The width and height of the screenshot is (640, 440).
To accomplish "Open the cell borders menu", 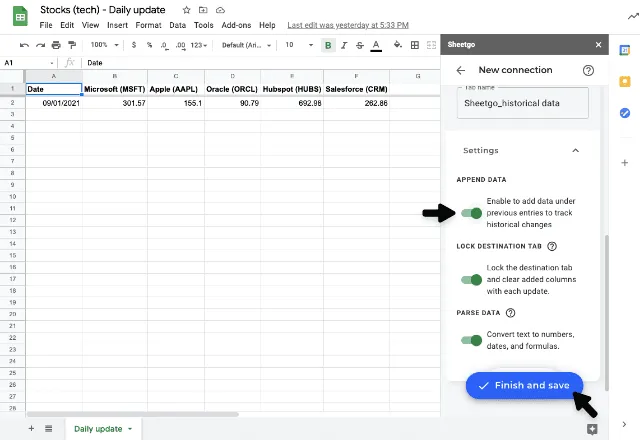I will pyautogui.click(x=415, y=45).
